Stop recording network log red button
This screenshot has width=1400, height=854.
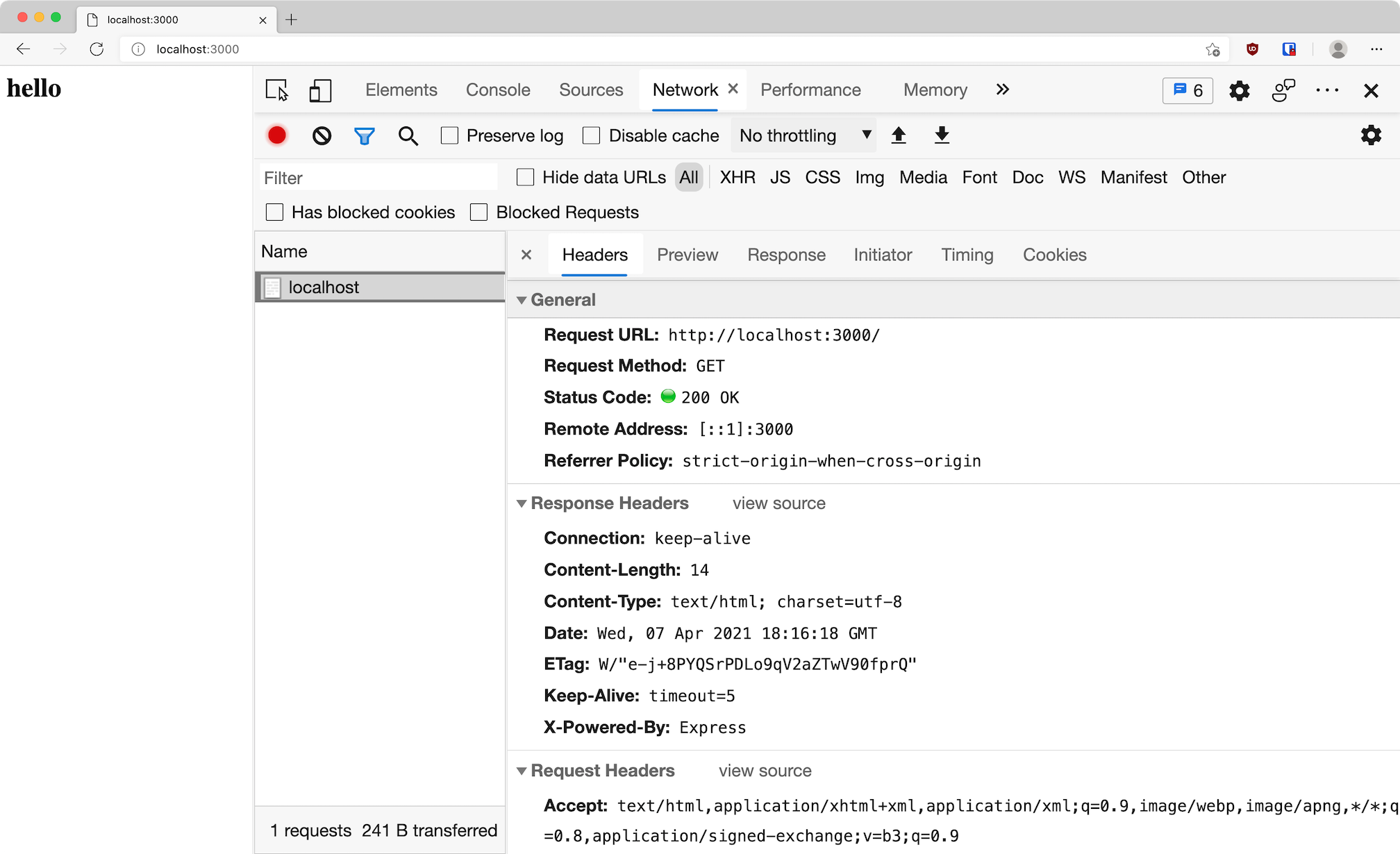277,135
